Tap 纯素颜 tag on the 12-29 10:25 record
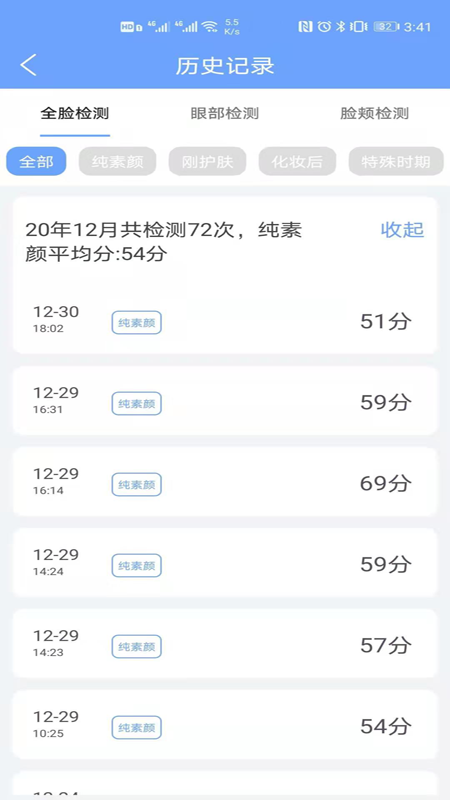This screenshot has width=450, height=800. (x=137, y=728)
